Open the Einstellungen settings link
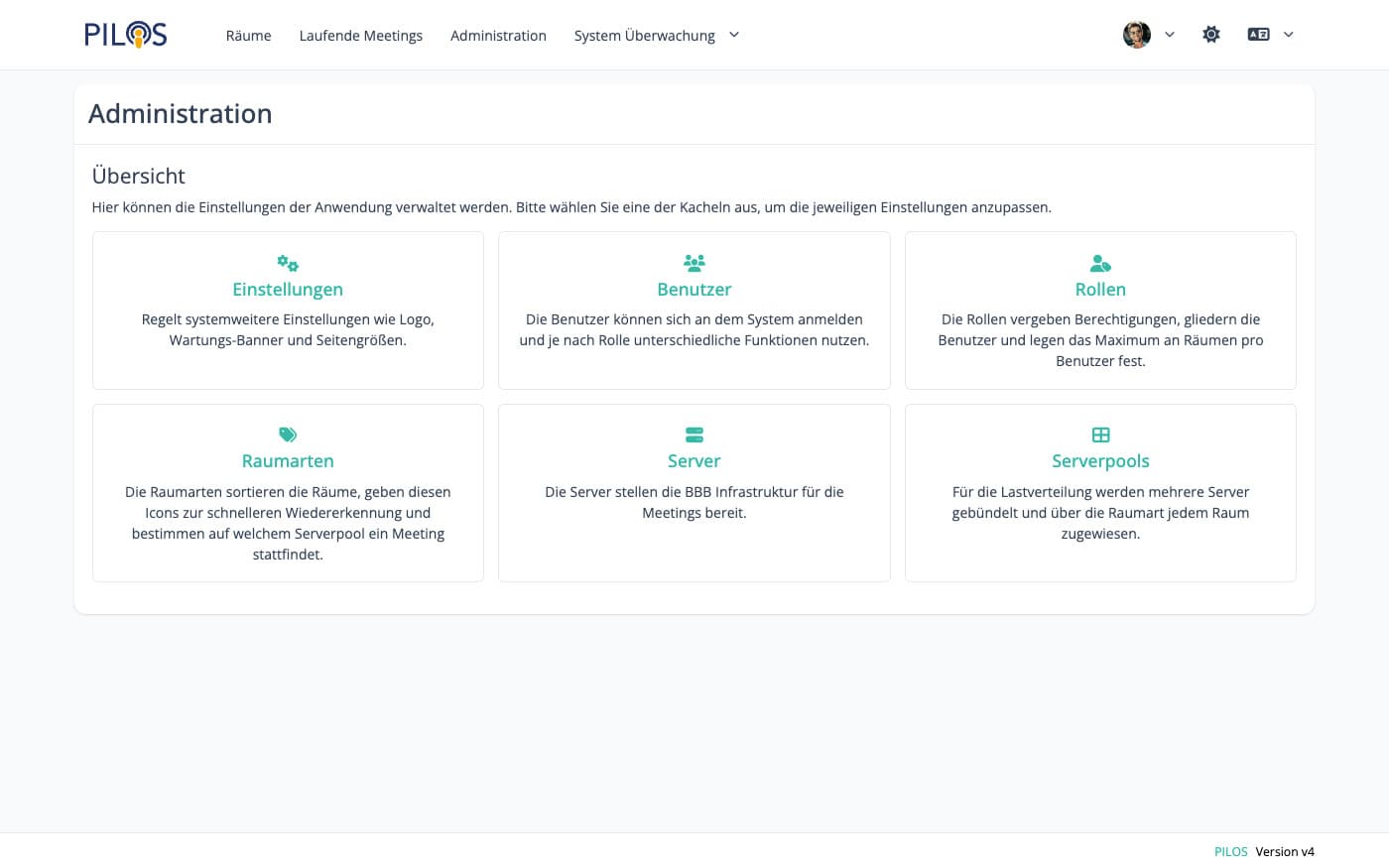 click(x=288, y=290)
